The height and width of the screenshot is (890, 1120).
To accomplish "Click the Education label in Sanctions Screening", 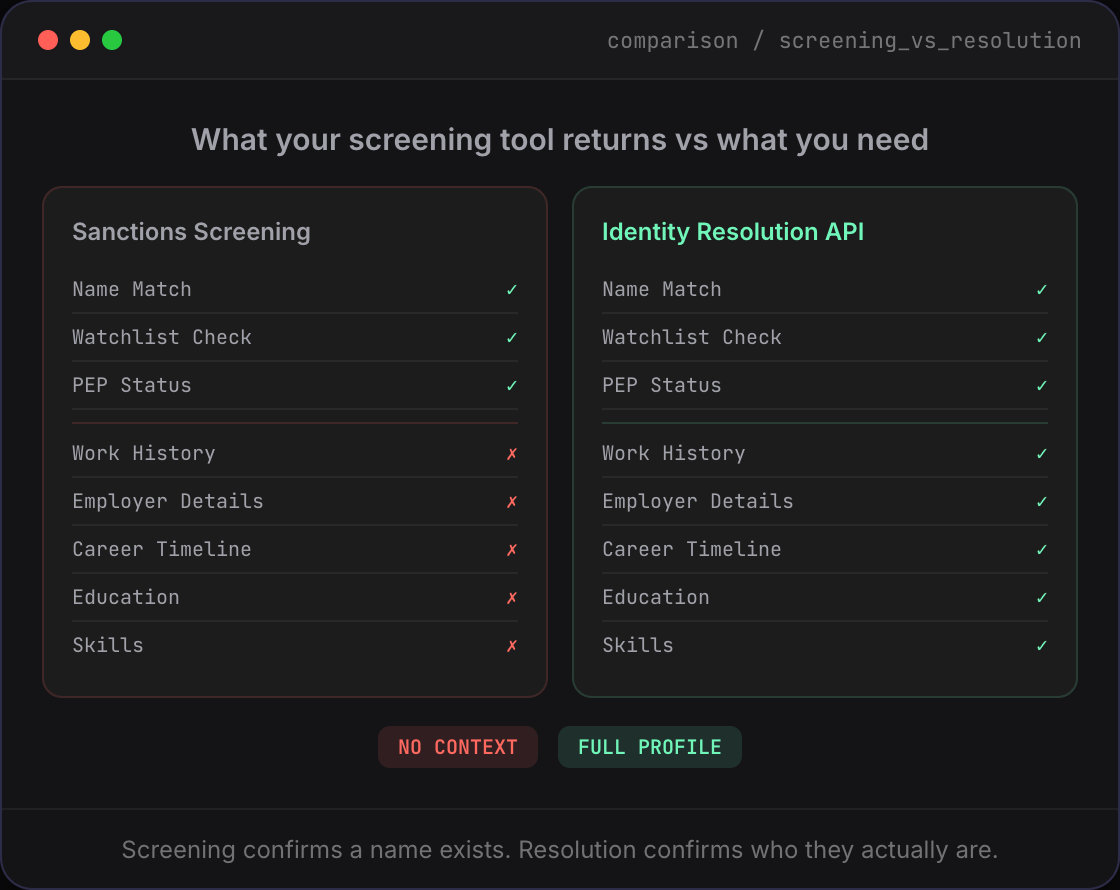I will (126, 597).
